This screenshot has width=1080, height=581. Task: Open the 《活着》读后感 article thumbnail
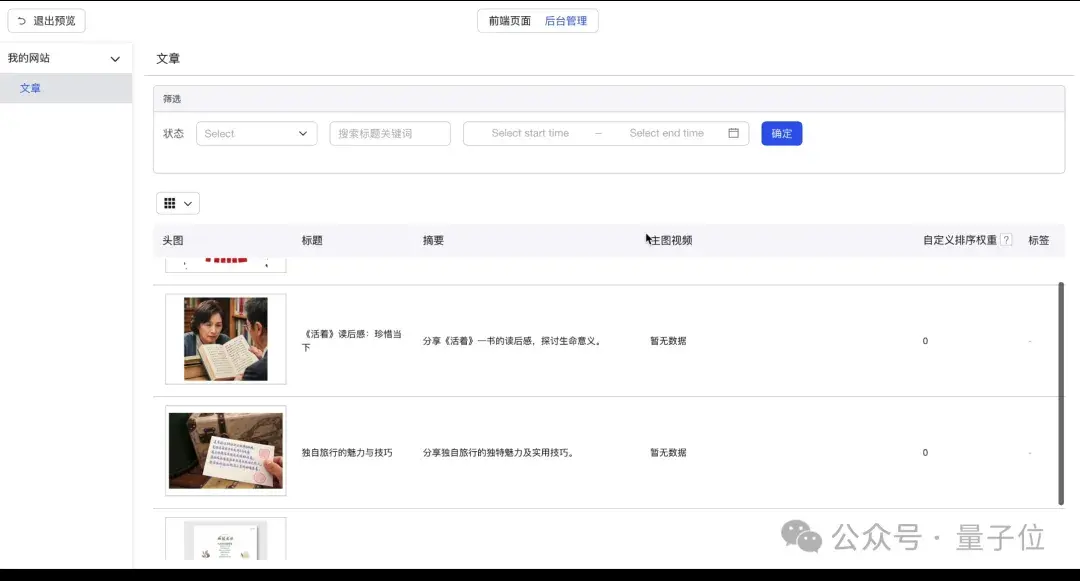click(x=224, y=339)
